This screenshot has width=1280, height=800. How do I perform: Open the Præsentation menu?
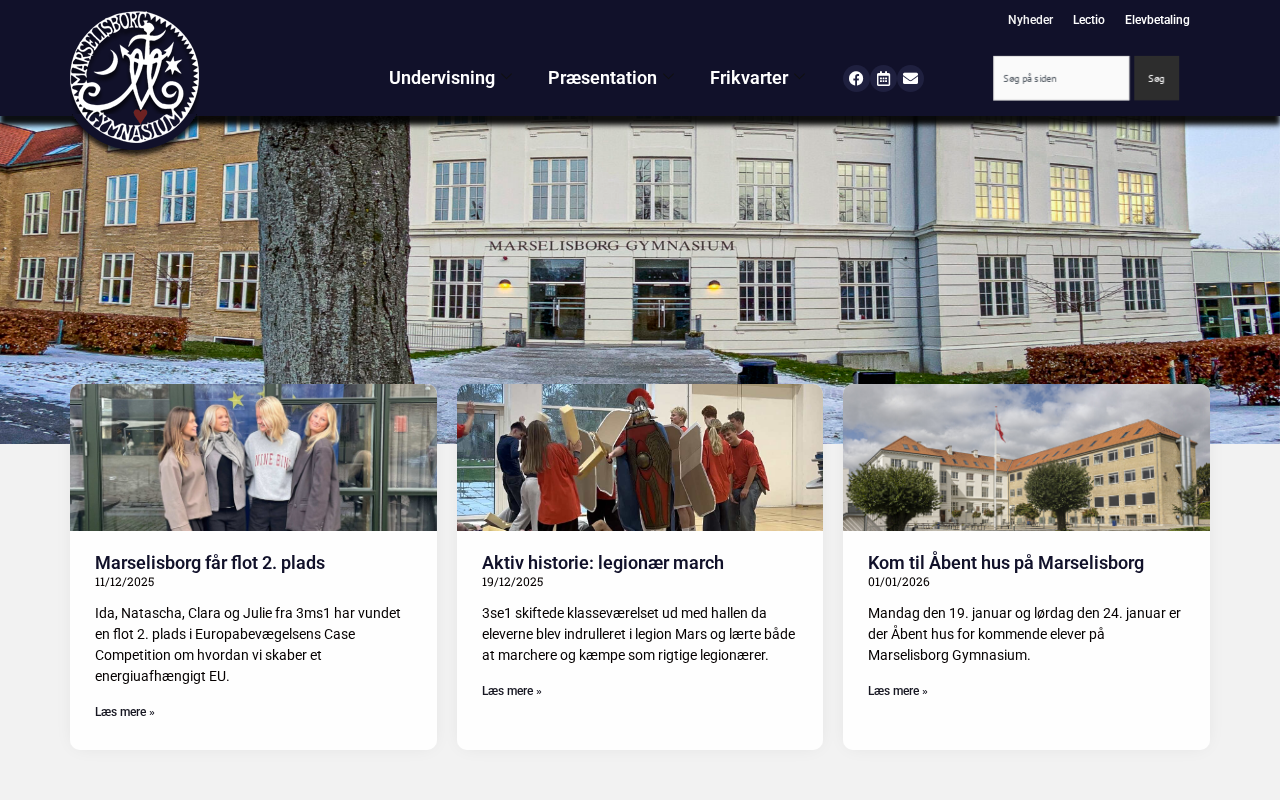pyautogui.click(x=602, y=78)
